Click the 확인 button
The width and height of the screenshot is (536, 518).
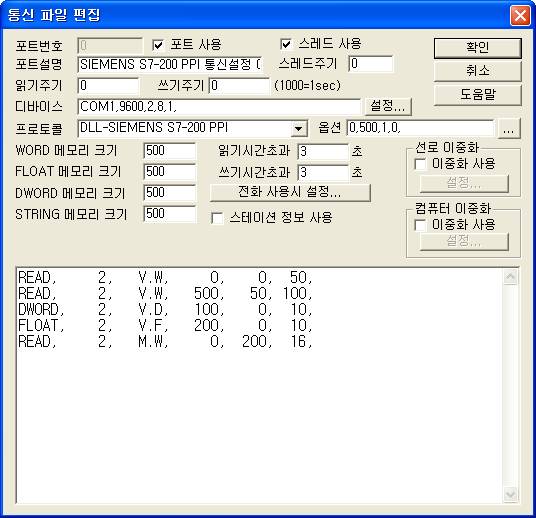click(478, 48)
